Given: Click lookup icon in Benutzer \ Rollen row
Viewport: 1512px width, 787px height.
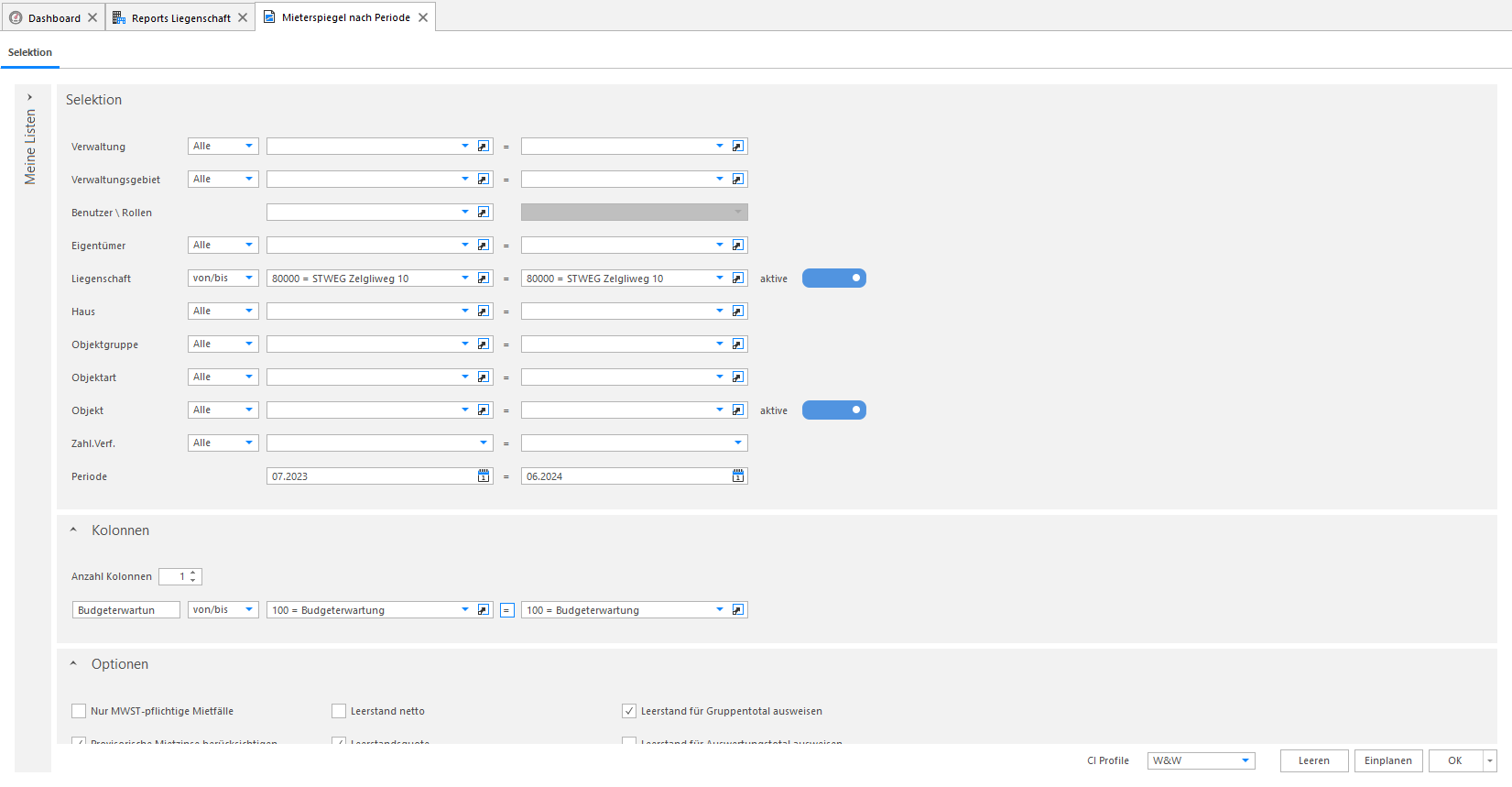Looking at the screenshot, I should coord(484,213).
